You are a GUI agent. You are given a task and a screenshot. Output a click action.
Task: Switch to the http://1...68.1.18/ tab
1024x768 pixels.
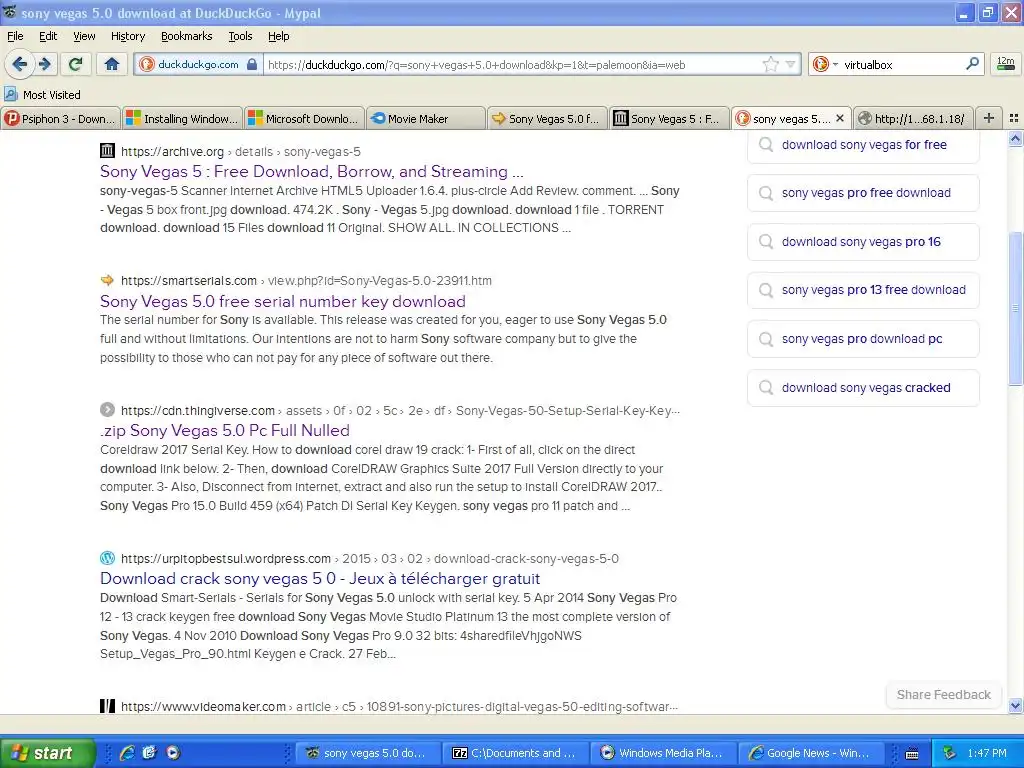coord(913,118)
